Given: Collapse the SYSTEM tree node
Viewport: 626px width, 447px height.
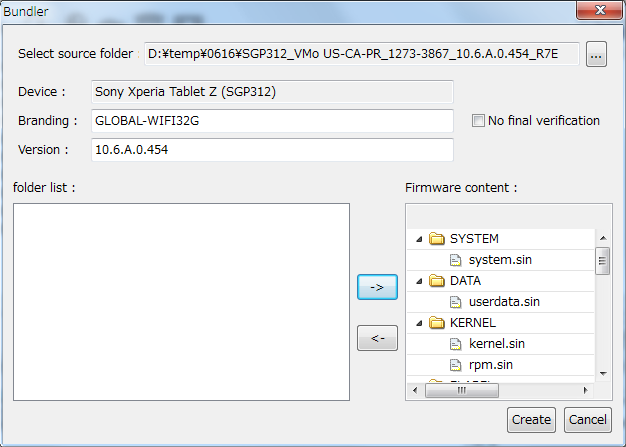Looking at the screenshot, I should tap(419, 239).
